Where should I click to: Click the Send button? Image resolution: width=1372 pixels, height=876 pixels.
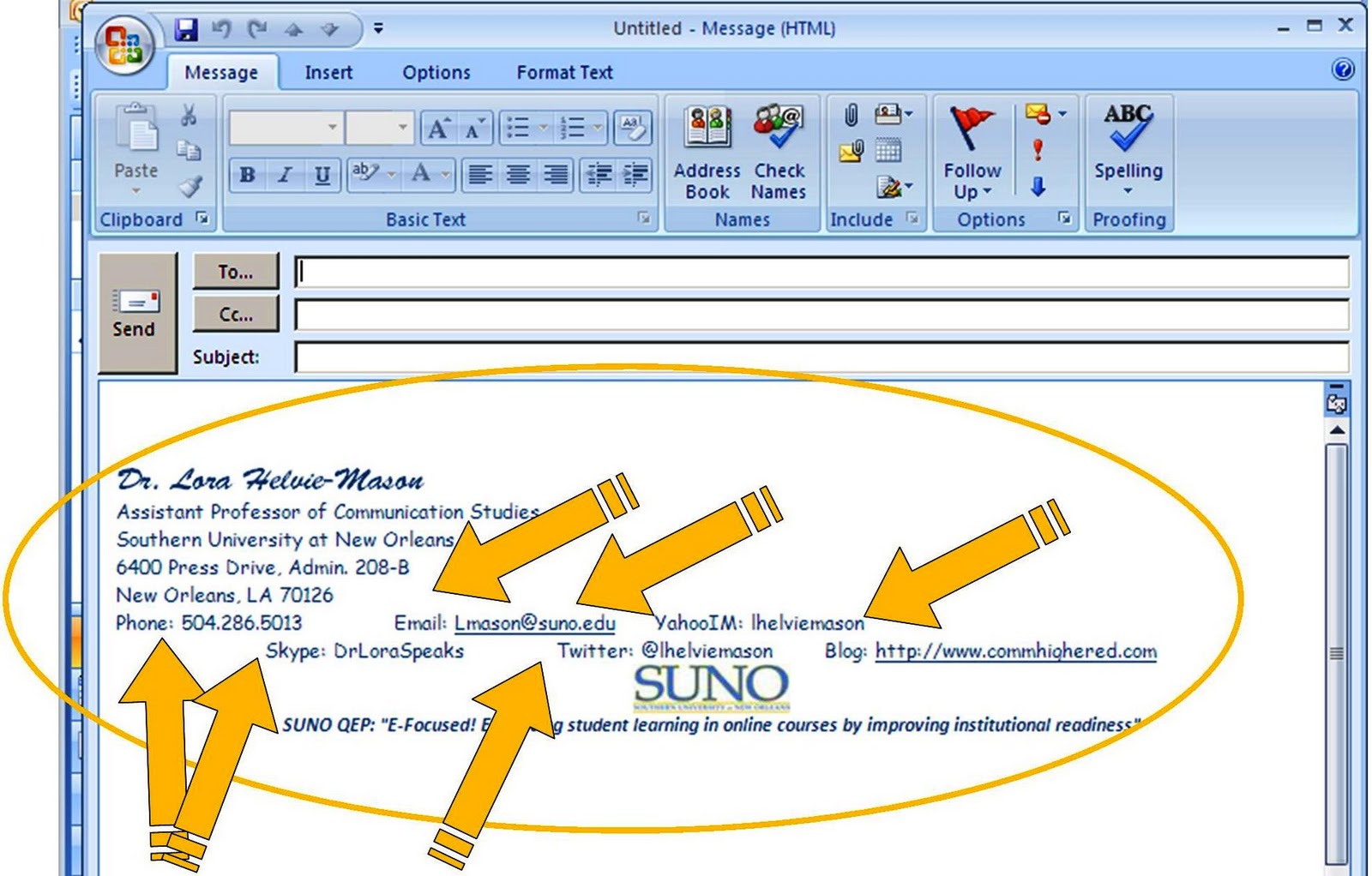[x=136, y=312]
